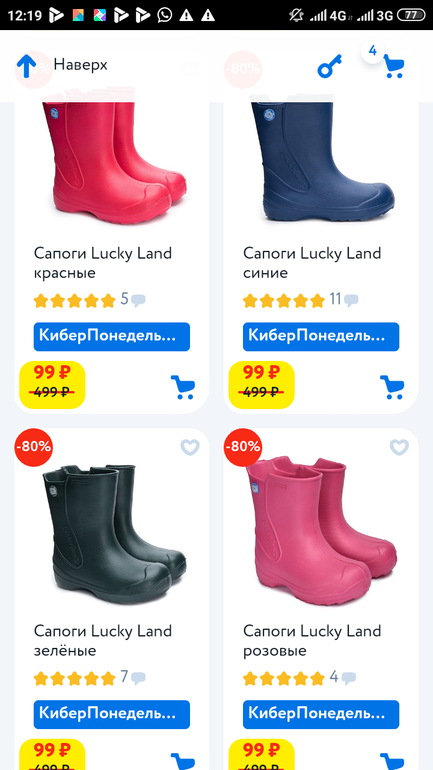The height and width of the screenshot is (770, 433).
Task: Open reviews bubble for blue boots
Action: 351,300
